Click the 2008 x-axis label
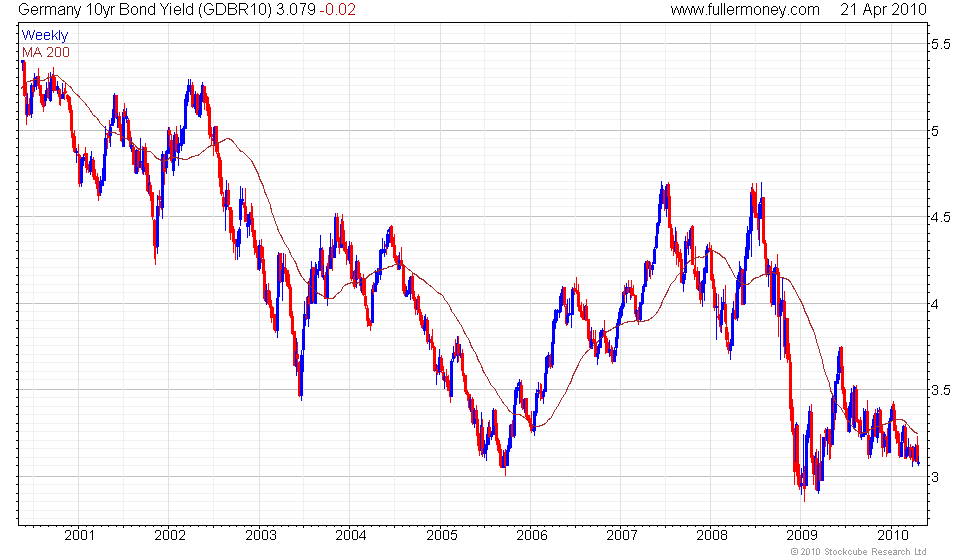This screenshot has width=980, height=560. pos(712,535)
